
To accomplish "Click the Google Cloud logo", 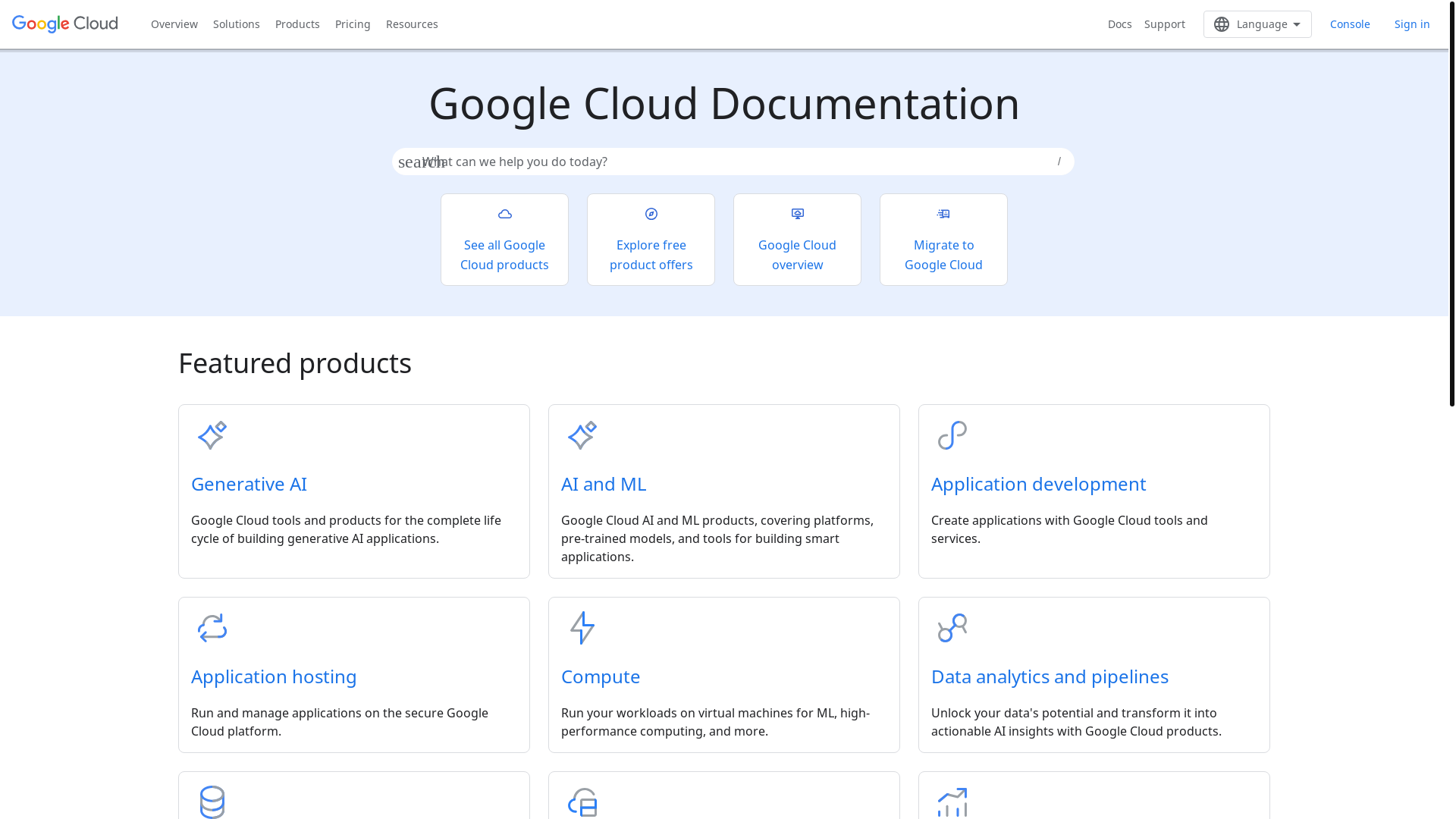I will pyautogui.click(x=65, y=24).
